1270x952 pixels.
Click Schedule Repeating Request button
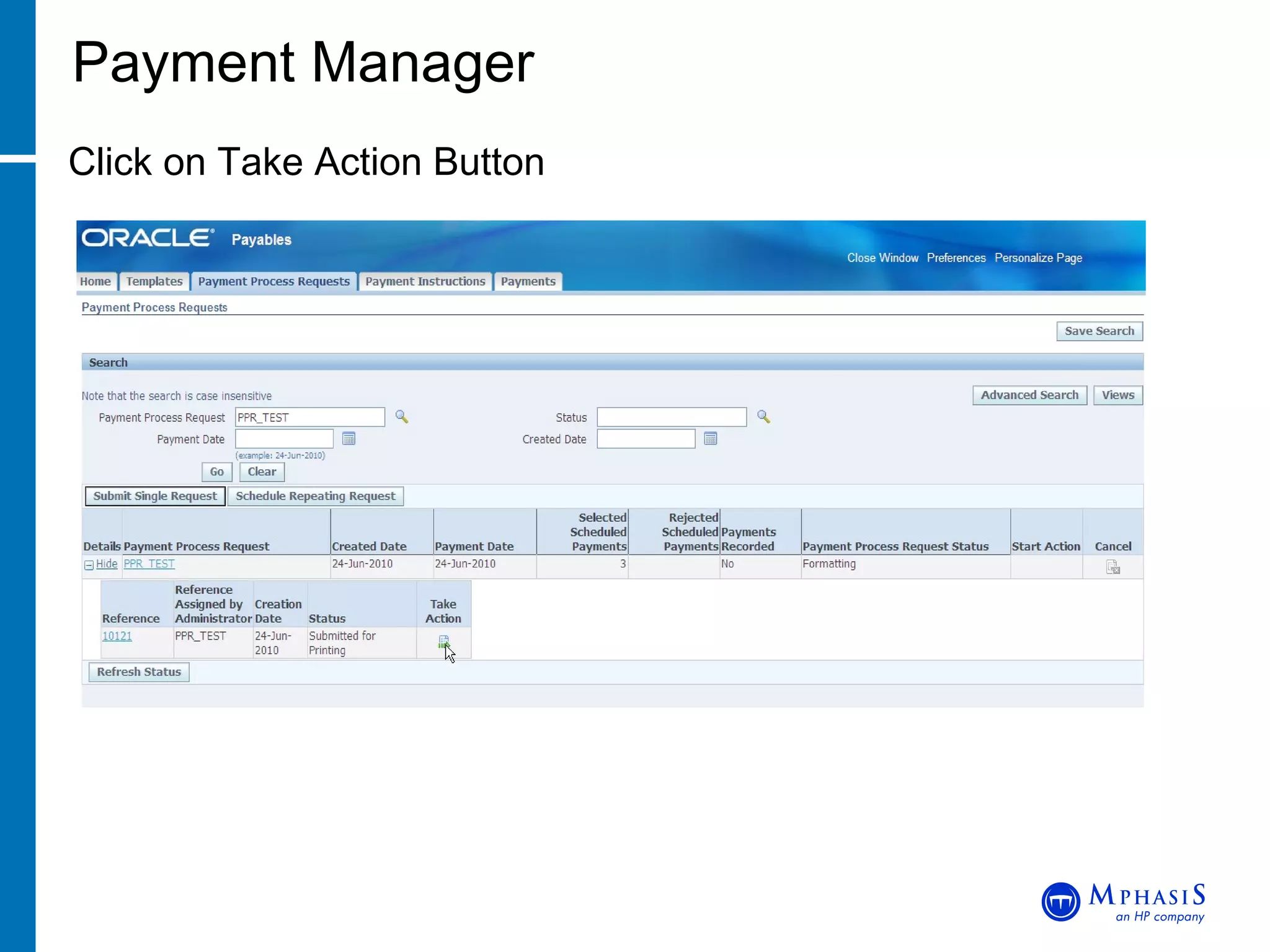click(315, 496)
